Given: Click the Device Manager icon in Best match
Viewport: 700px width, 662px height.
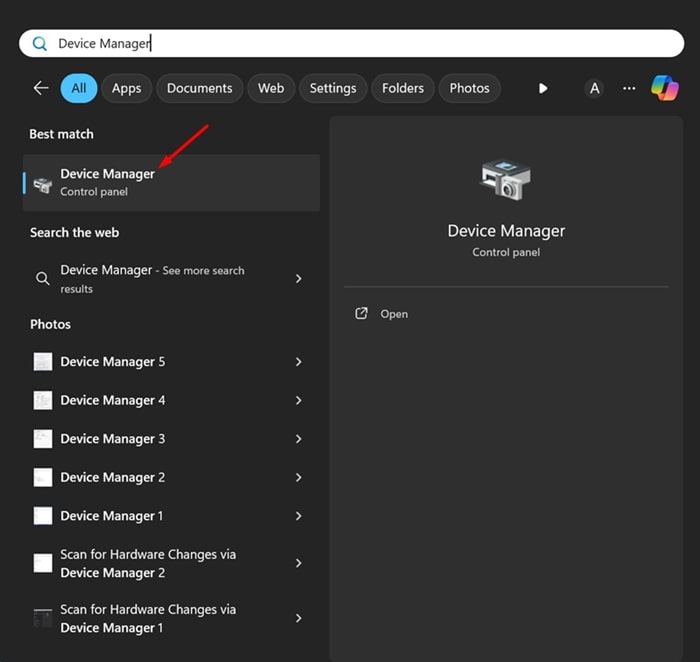Looking at the screenshot, I should point(43,183).
